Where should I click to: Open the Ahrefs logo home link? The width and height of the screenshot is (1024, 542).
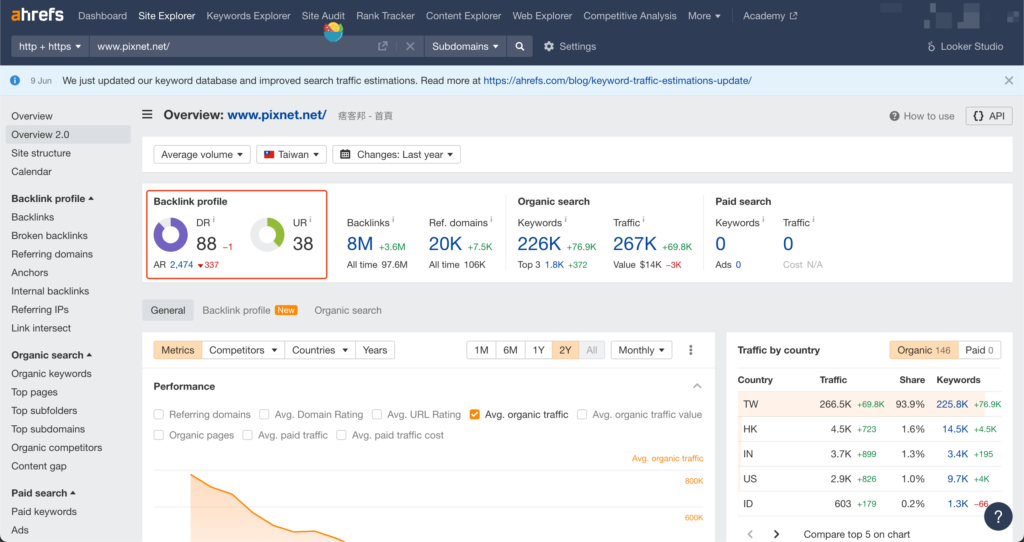(x=37, y=15)
